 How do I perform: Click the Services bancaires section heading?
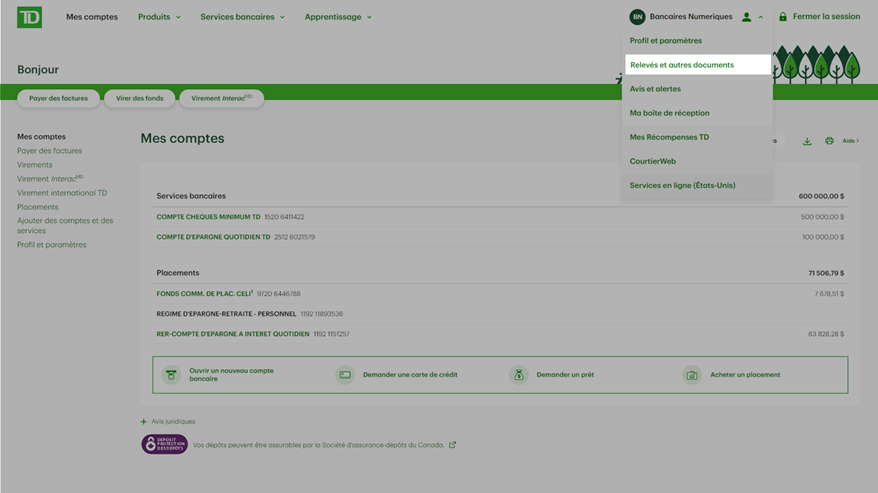pyautogui.click(x=191, y=196)
